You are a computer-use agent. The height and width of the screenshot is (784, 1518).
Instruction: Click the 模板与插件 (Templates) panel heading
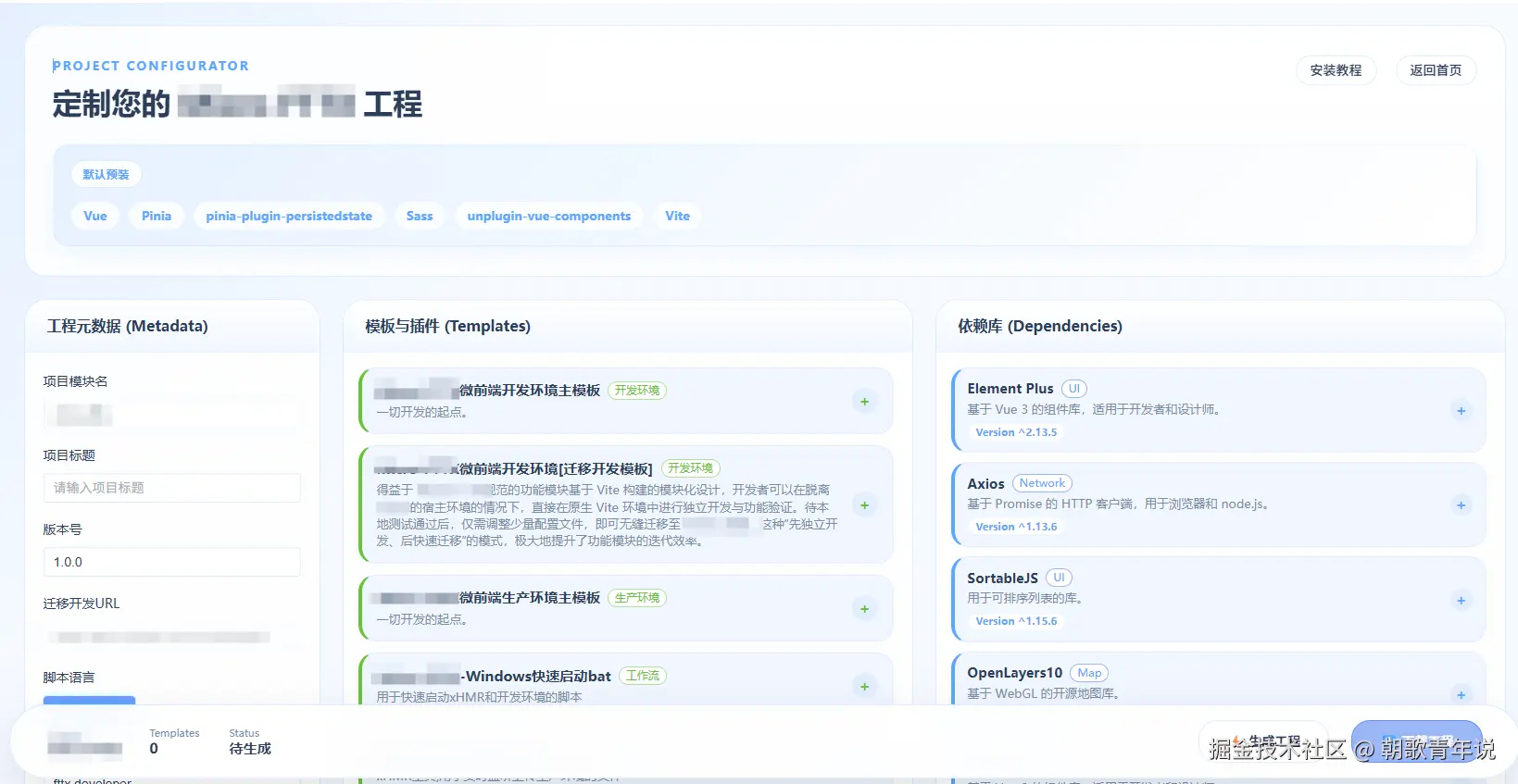tap(447, 326)
